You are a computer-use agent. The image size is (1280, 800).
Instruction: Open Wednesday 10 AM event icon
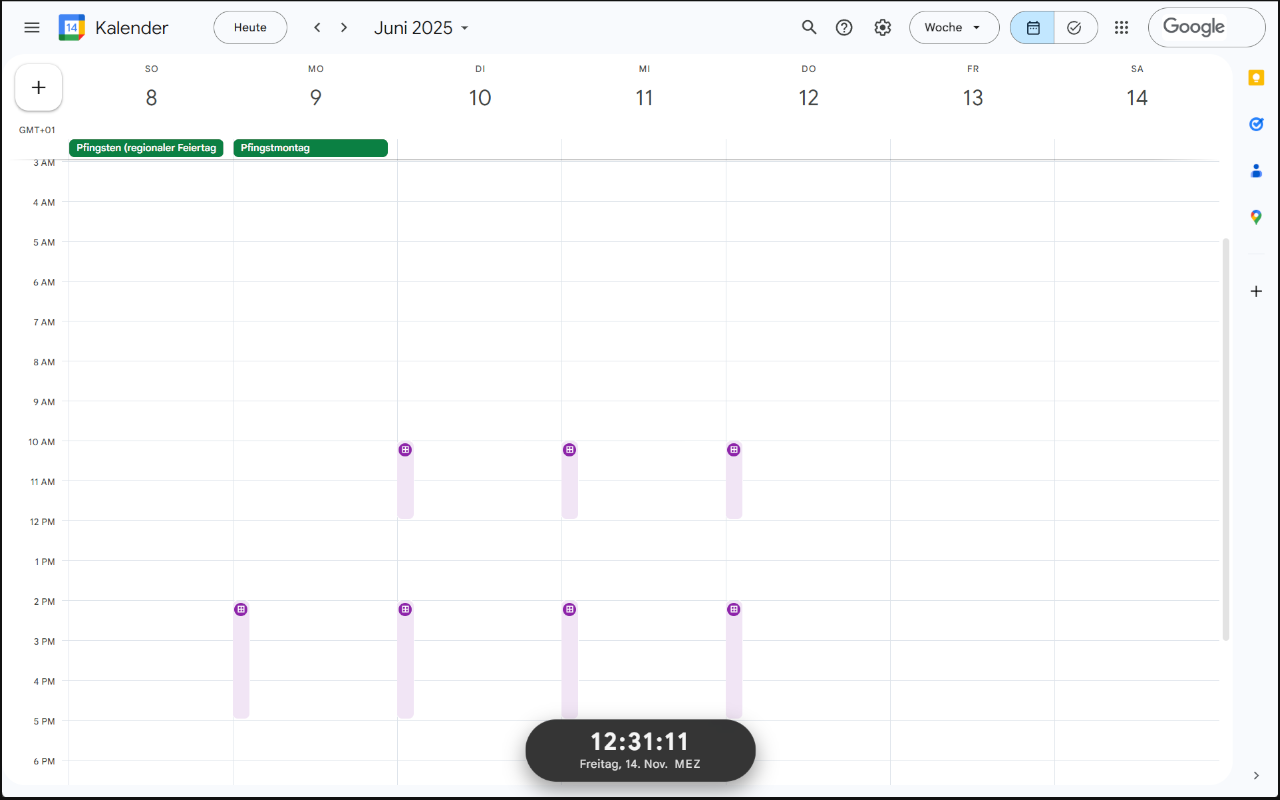coord(569,450)
